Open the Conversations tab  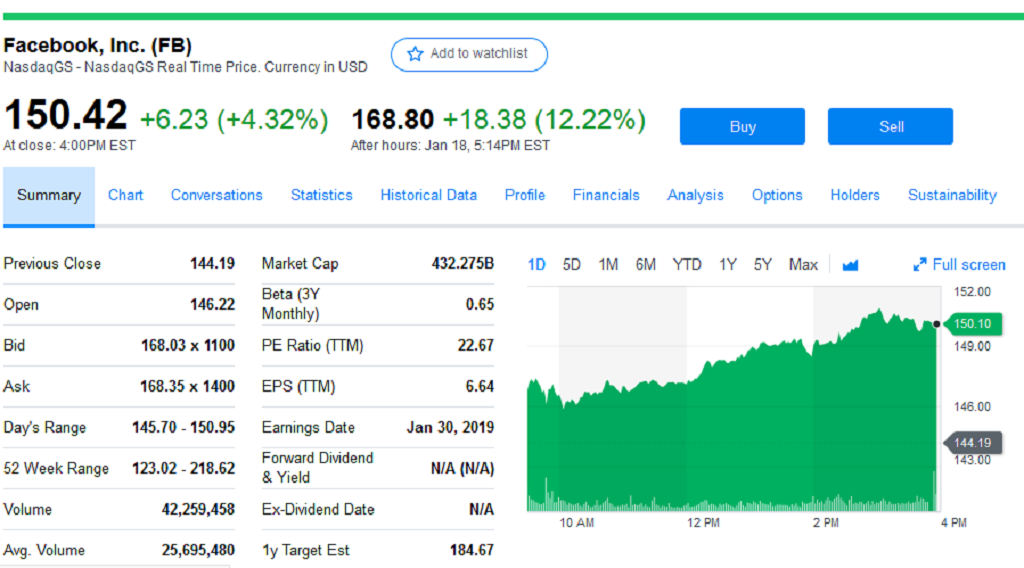pyautogui.click(x=217, y=195)
